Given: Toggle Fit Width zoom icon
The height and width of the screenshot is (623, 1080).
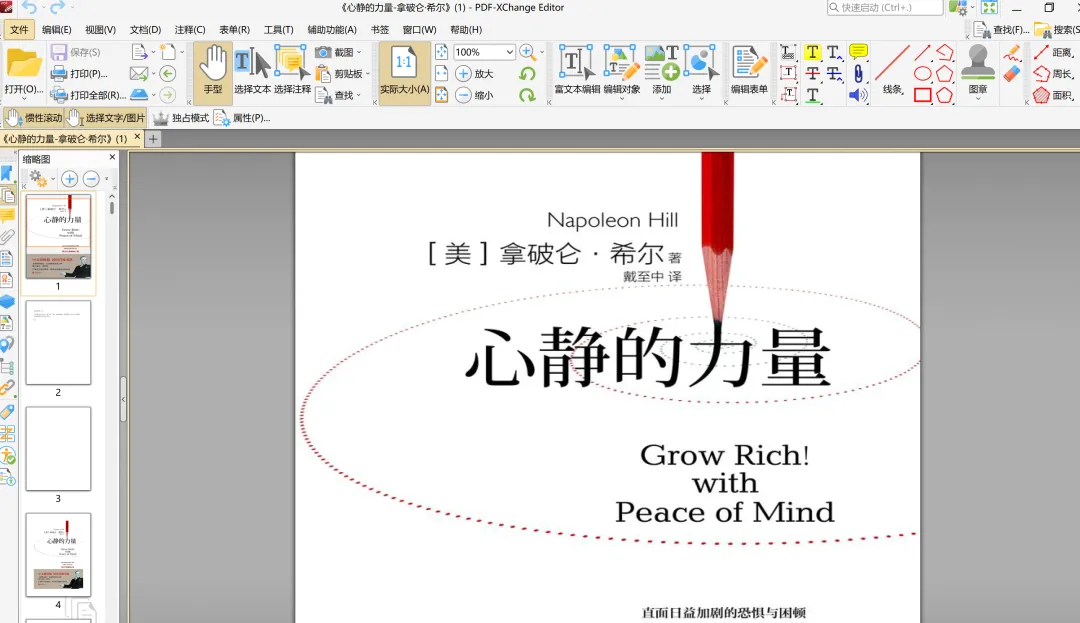Looking at the screenshot, I should [x=442, y=73].
